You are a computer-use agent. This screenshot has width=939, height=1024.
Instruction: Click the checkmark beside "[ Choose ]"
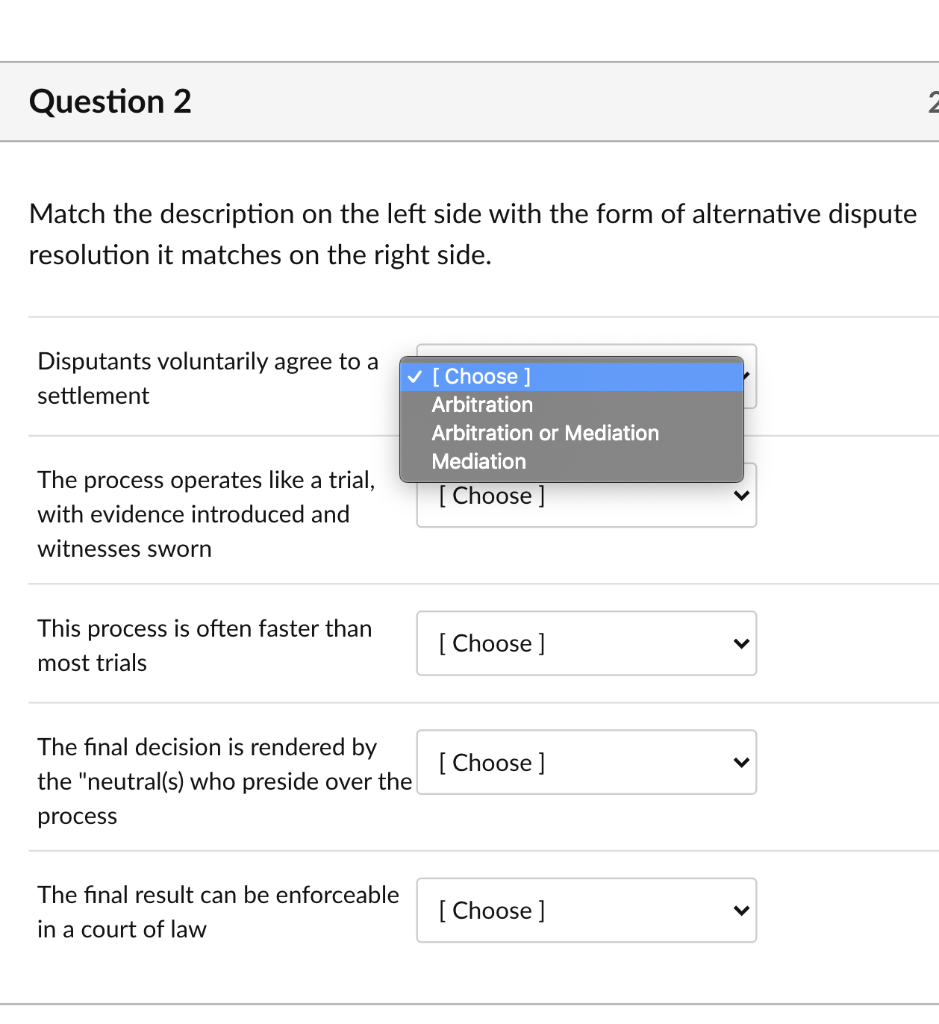pos(414,377)
